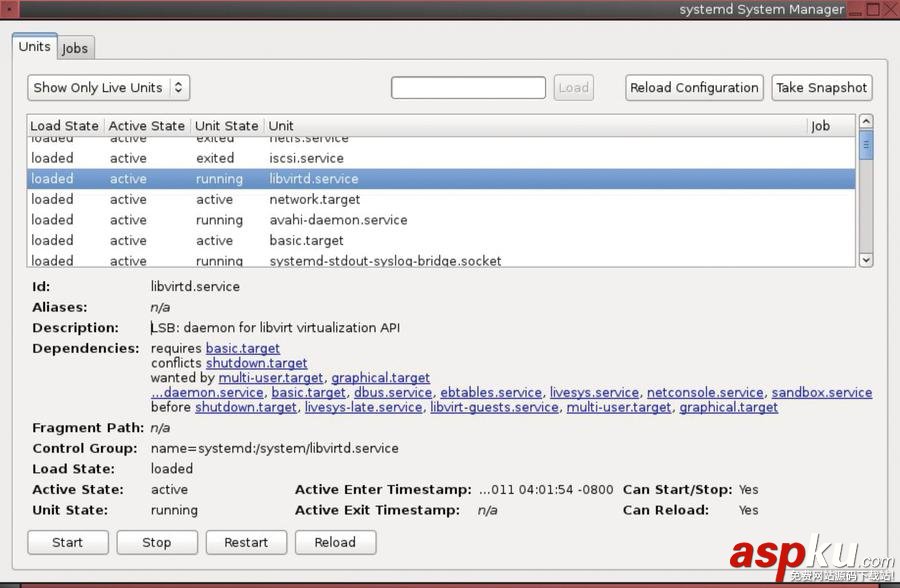Close the systemd System Manager window
This screenshot has width=900, height=588.
(x=890, y=10)
